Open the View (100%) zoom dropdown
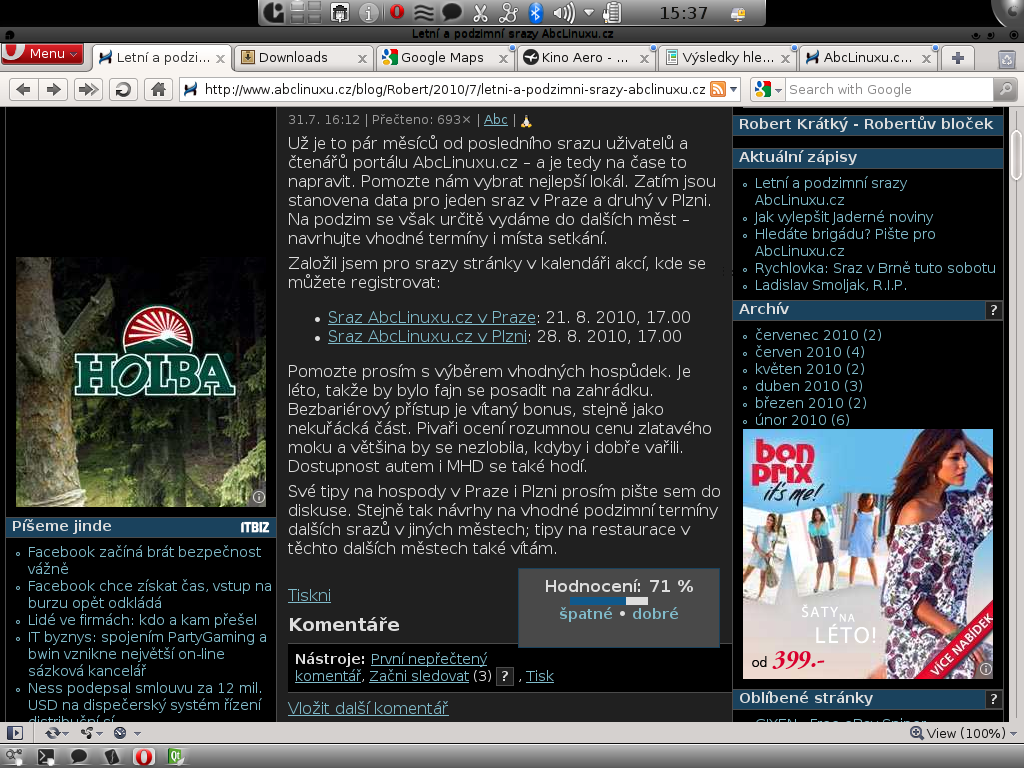Screen dimensions: 1024x768 pyautogui.click(x=963, y=733)
